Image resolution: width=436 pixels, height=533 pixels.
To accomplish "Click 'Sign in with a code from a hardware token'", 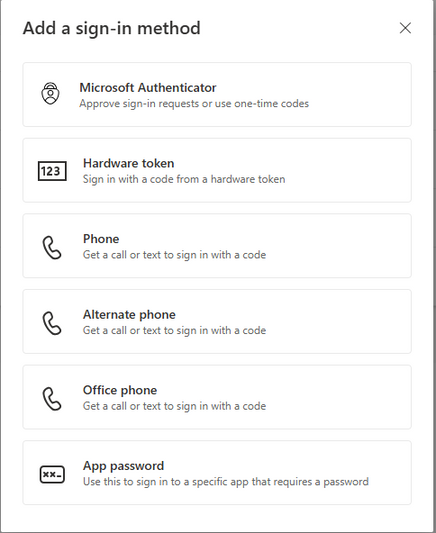I will (x=184, y=179).
